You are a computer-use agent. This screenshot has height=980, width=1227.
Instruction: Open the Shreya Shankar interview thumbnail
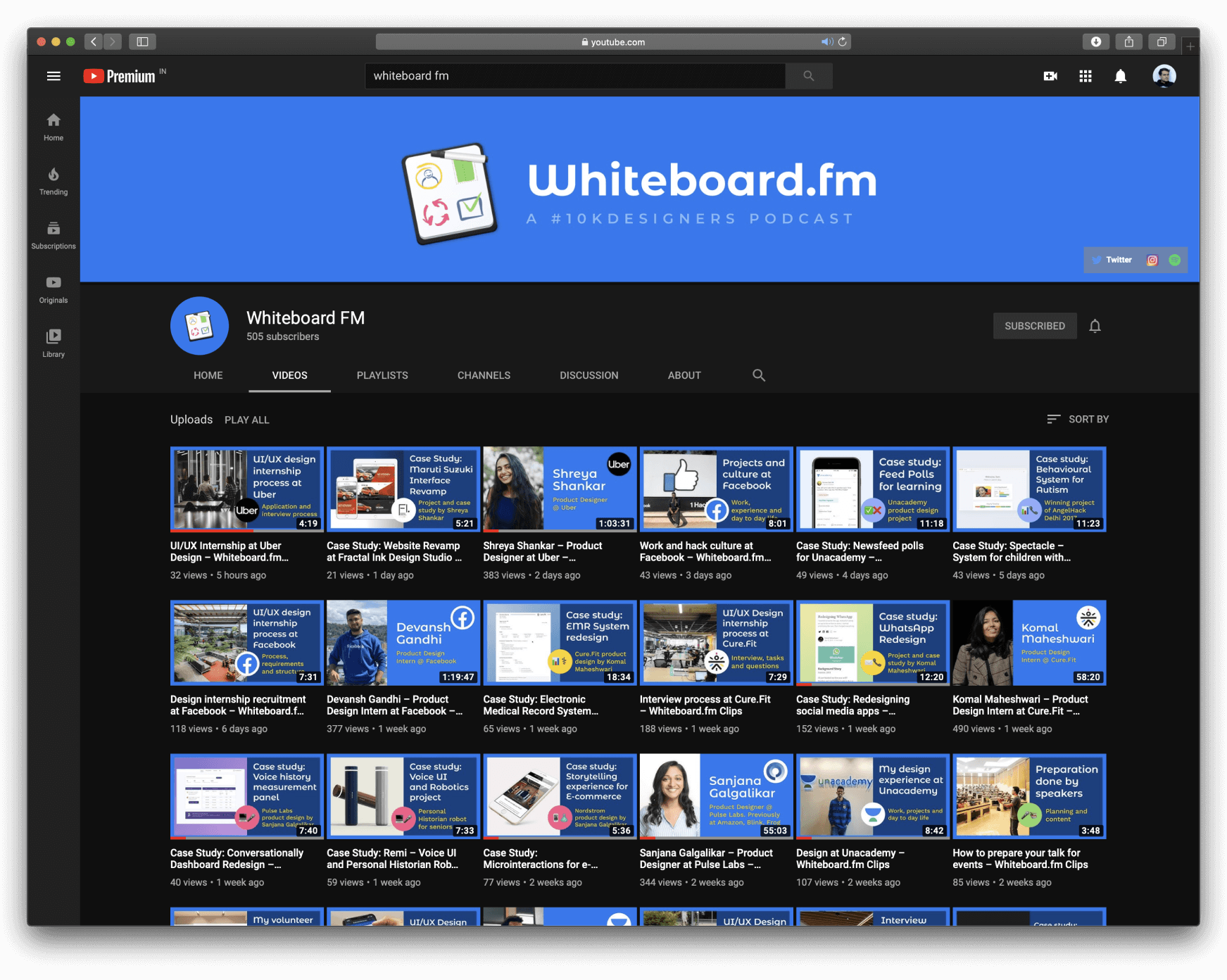[558, 488]
